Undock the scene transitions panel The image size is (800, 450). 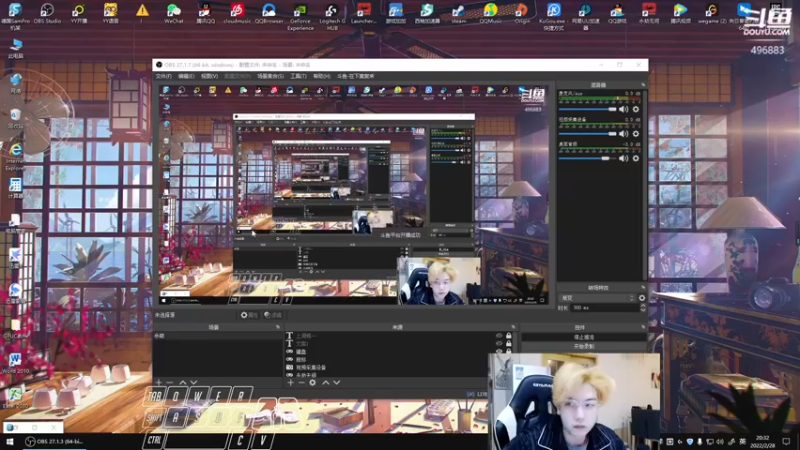[x=643, y=288]
